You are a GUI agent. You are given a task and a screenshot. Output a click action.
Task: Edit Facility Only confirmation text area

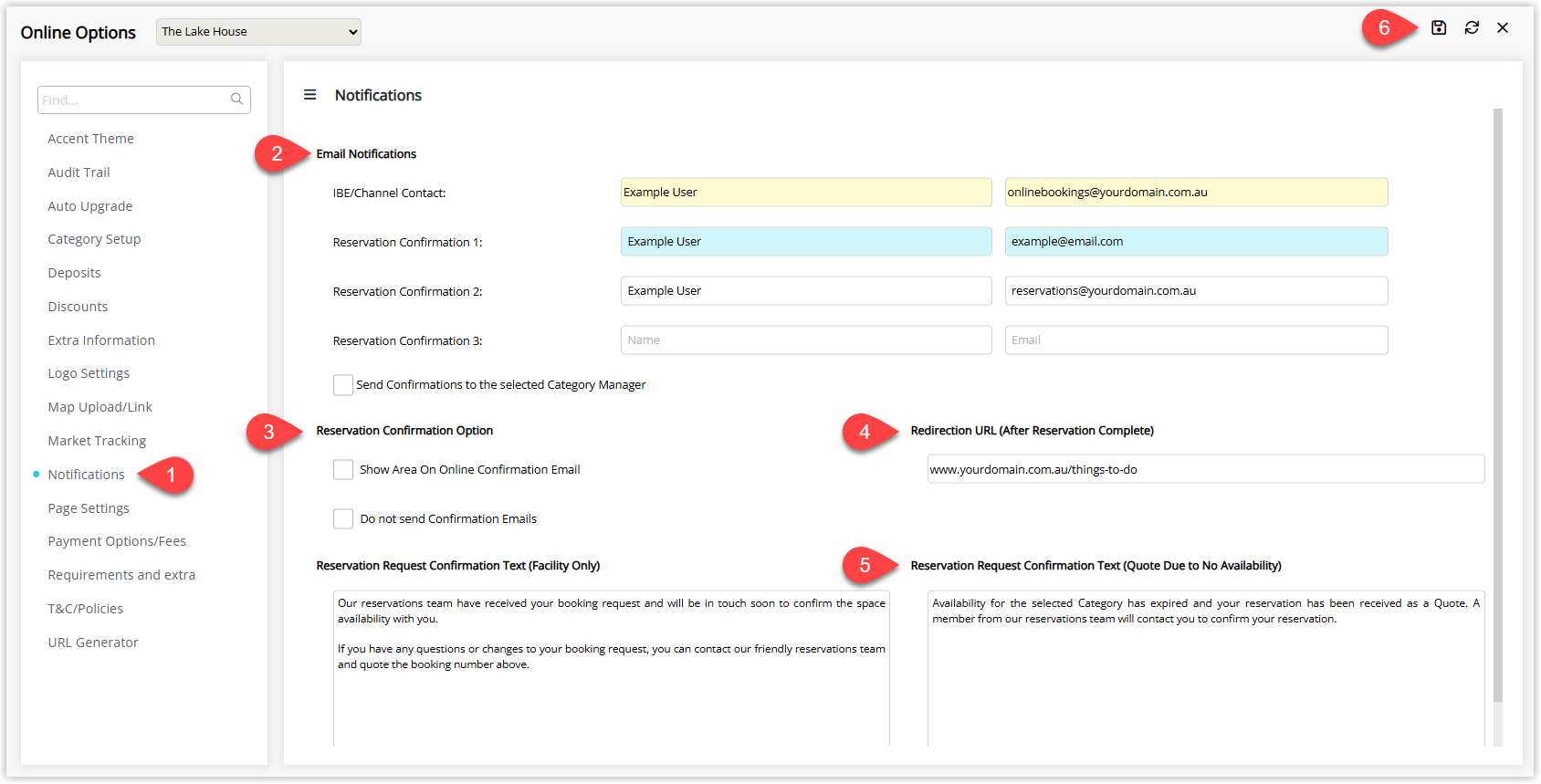tap(612, 669)
